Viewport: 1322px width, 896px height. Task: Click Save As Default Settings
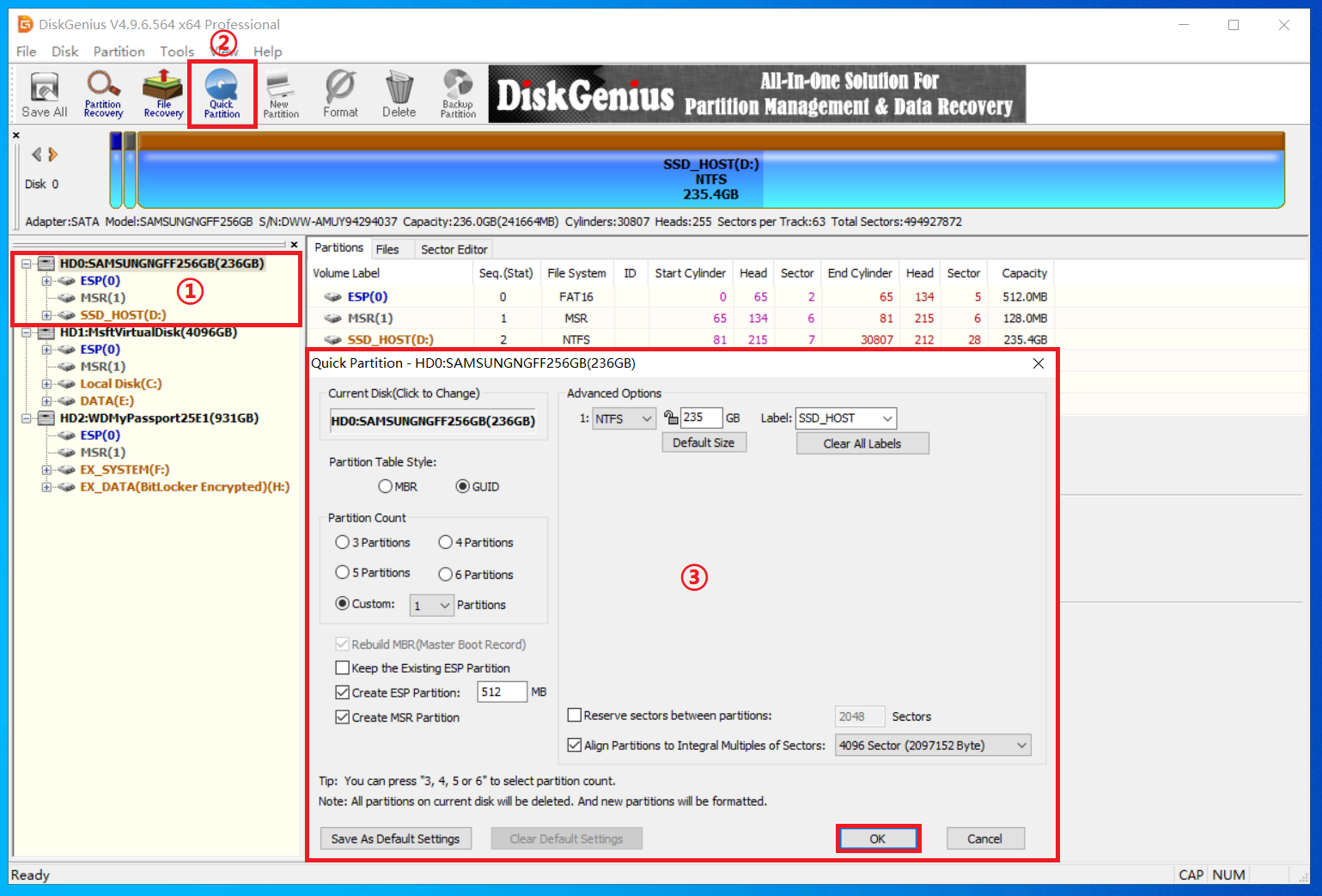tap(395, 838)
